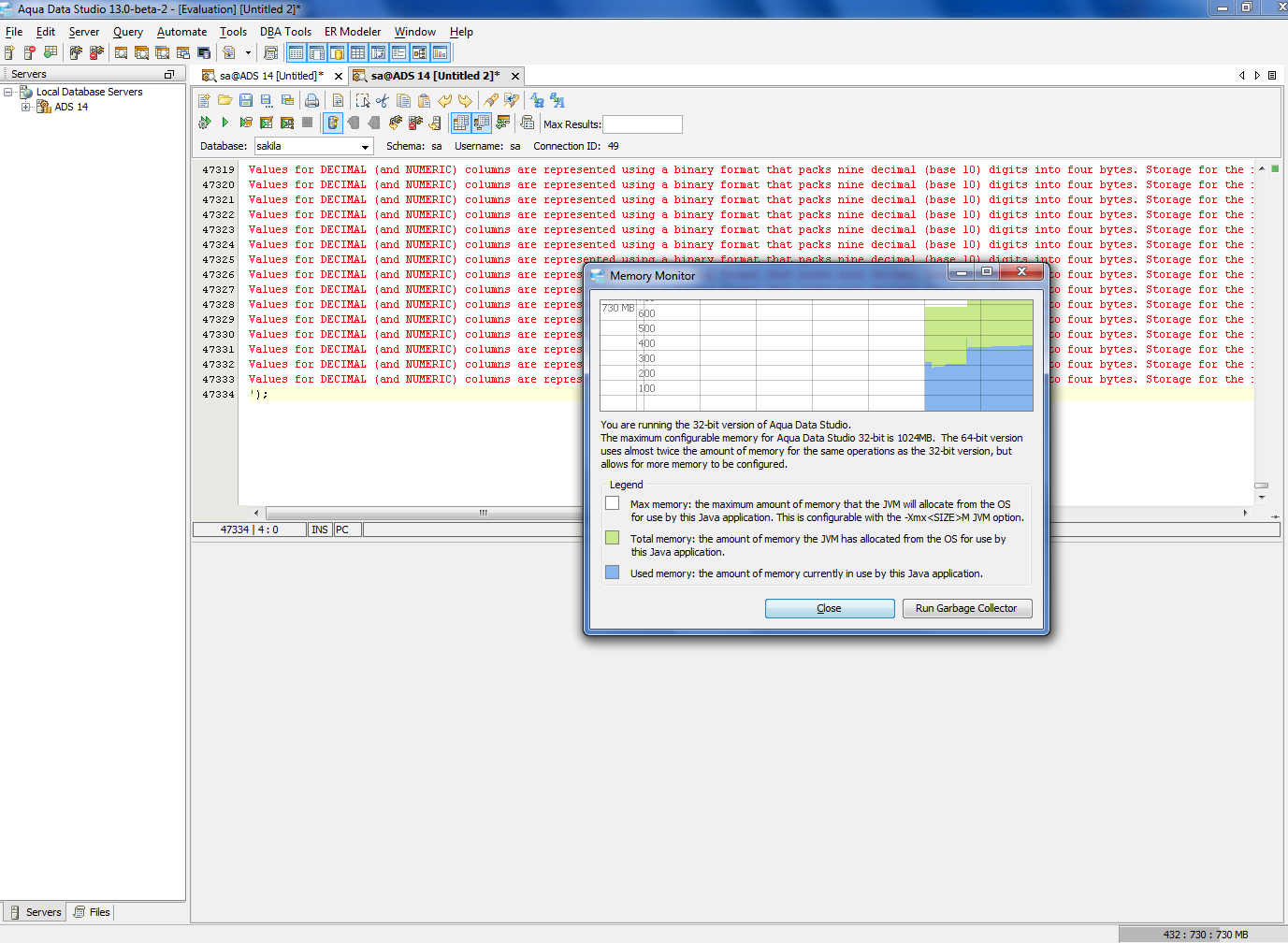Toggle the tree results layout button
This screenshot has height=943, width=1288.
pos(482,123)
